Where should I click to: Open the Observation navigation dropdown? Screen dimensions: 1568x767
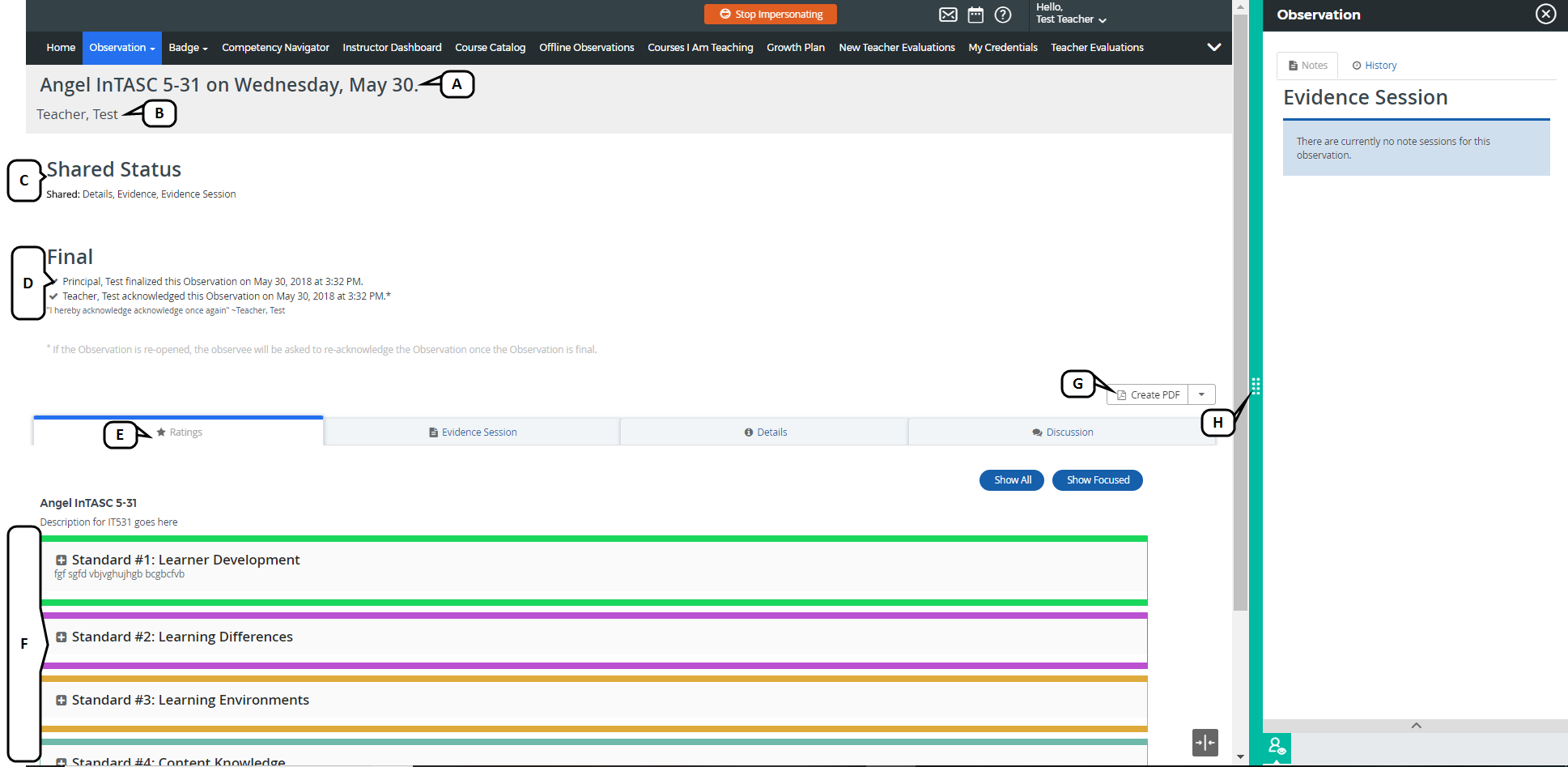pyautogui.click(x=121, y=48)
